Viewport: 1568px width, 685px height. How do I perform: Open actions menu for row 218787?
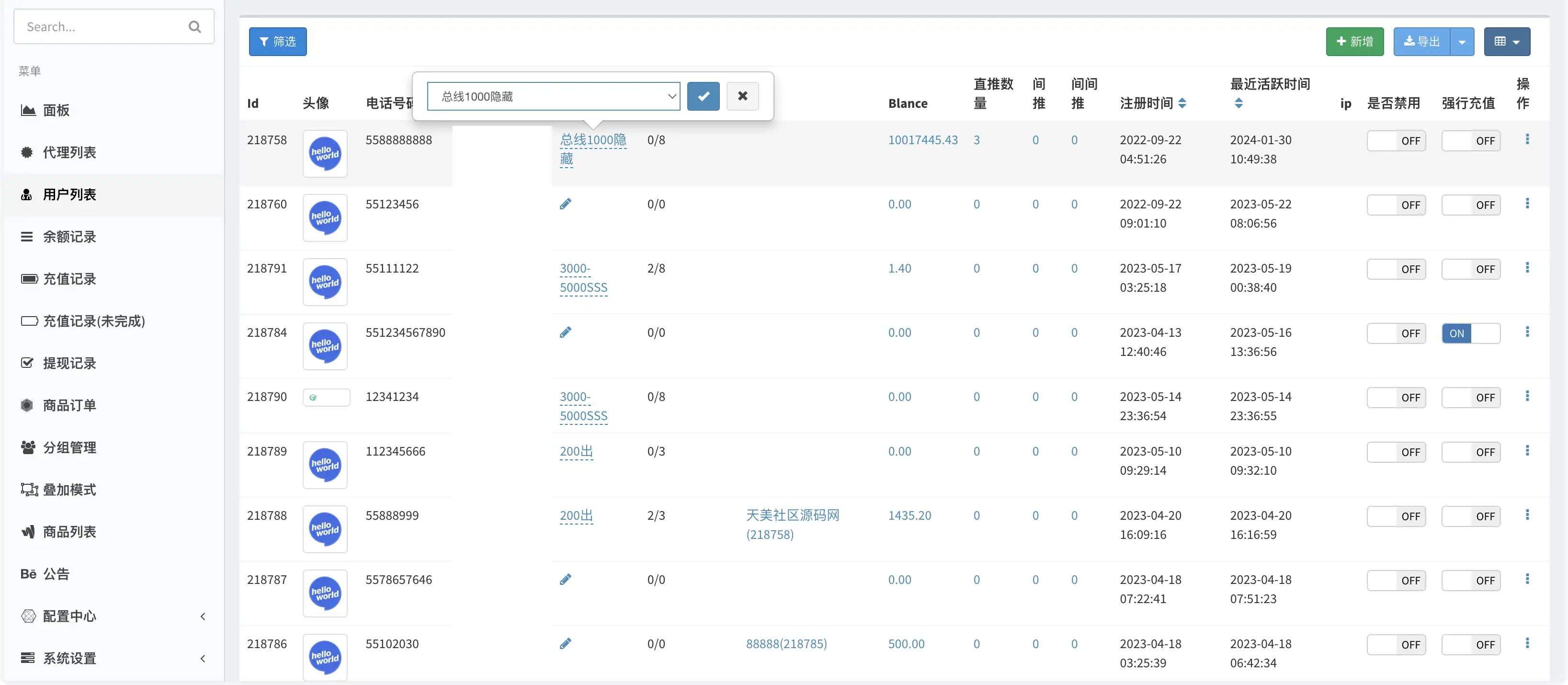click(x=1527, y=579)
